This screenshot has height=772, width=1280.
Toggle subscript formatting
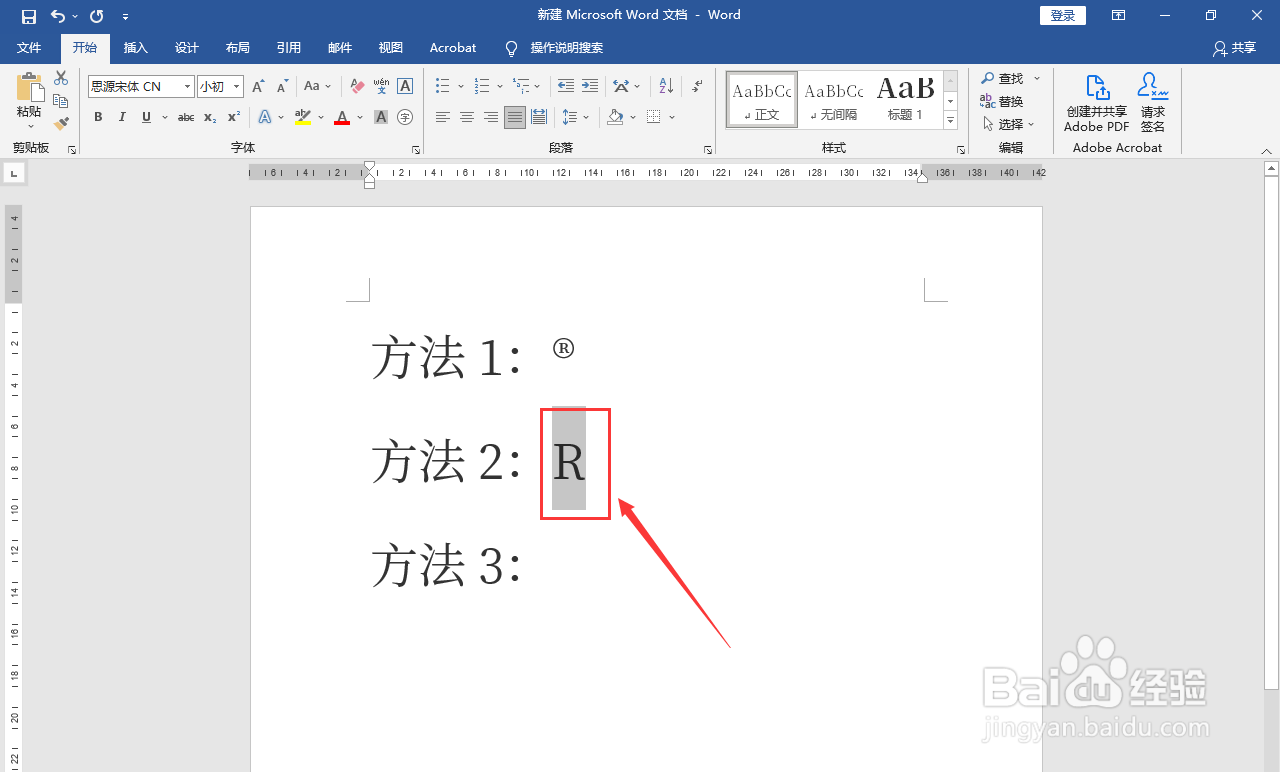(209, 117)
